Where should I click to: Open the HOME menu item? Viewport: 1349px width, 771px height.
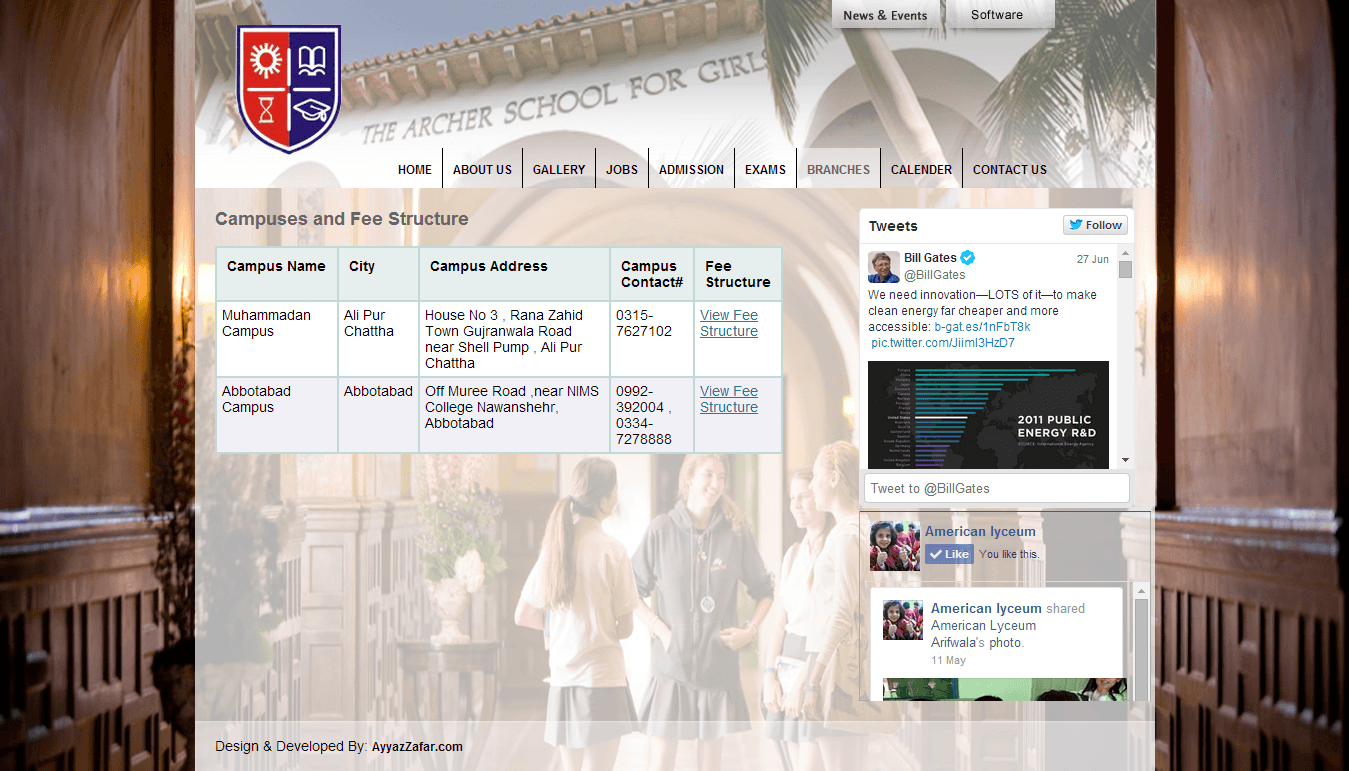(x=415, y=169)
